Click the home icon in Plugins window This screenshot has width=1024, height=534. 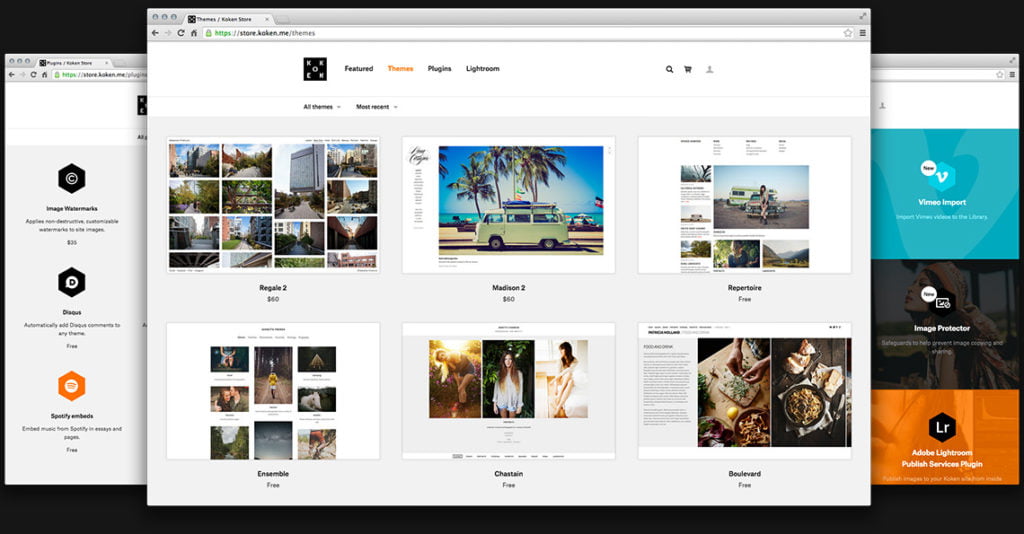pos(44,74)
